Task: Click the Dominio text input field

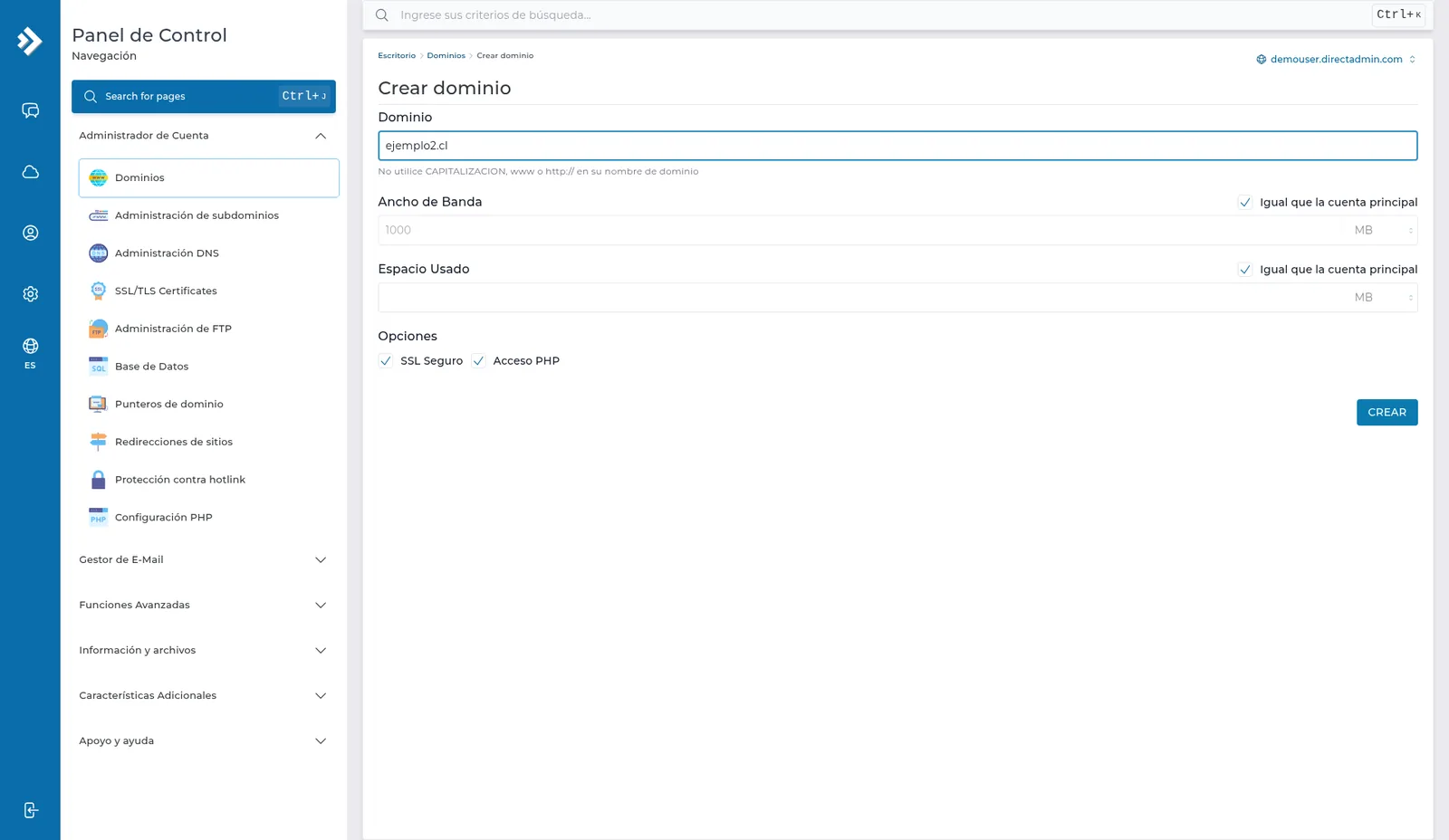Action: pyautogui.click(x=897, y=146)
